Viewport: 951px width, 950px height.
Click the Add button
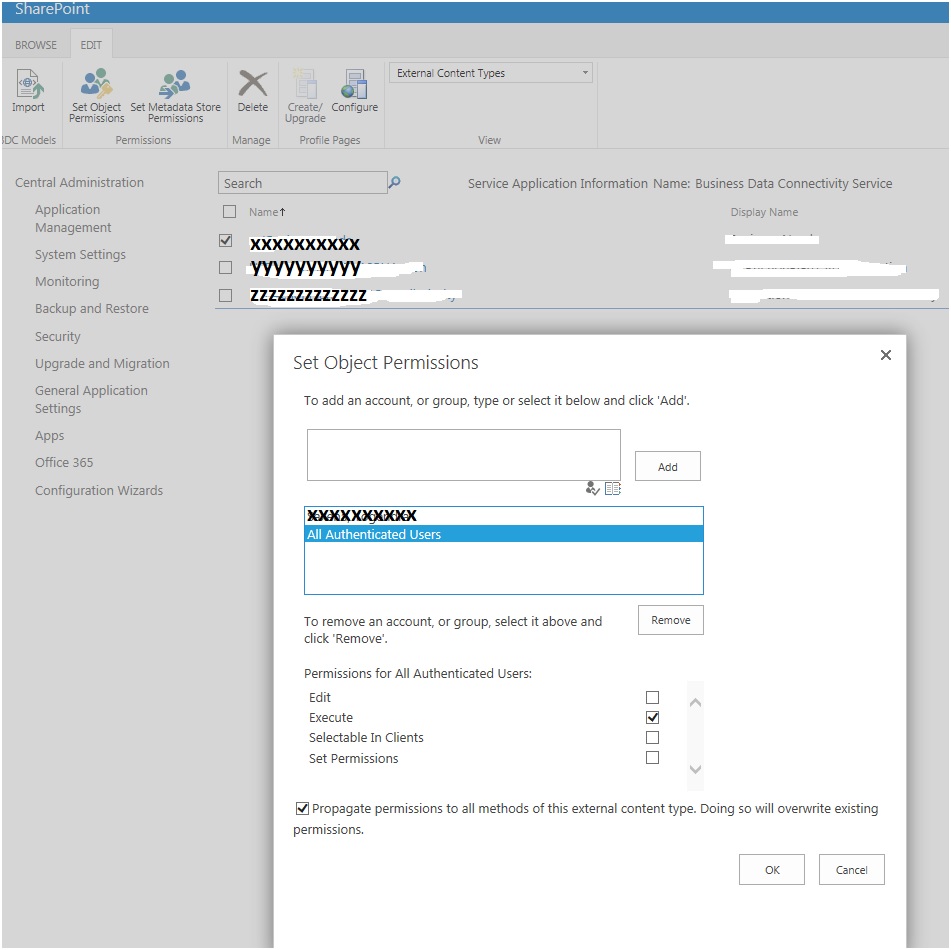[668, 467]
